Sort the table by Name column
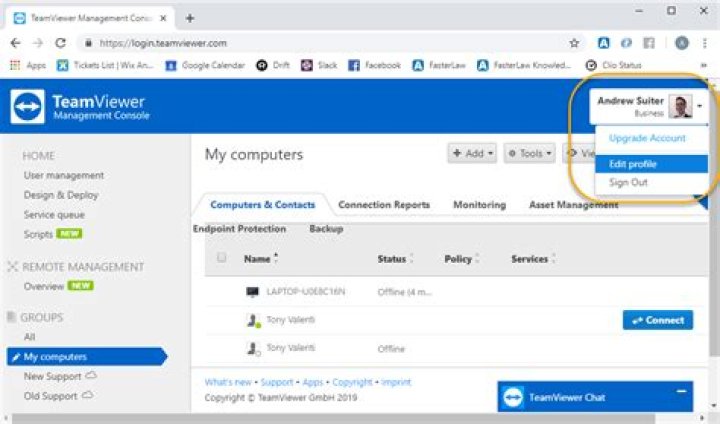Image resolution: width=720 pixels, height=424 pixels. [x=261, y=259]
